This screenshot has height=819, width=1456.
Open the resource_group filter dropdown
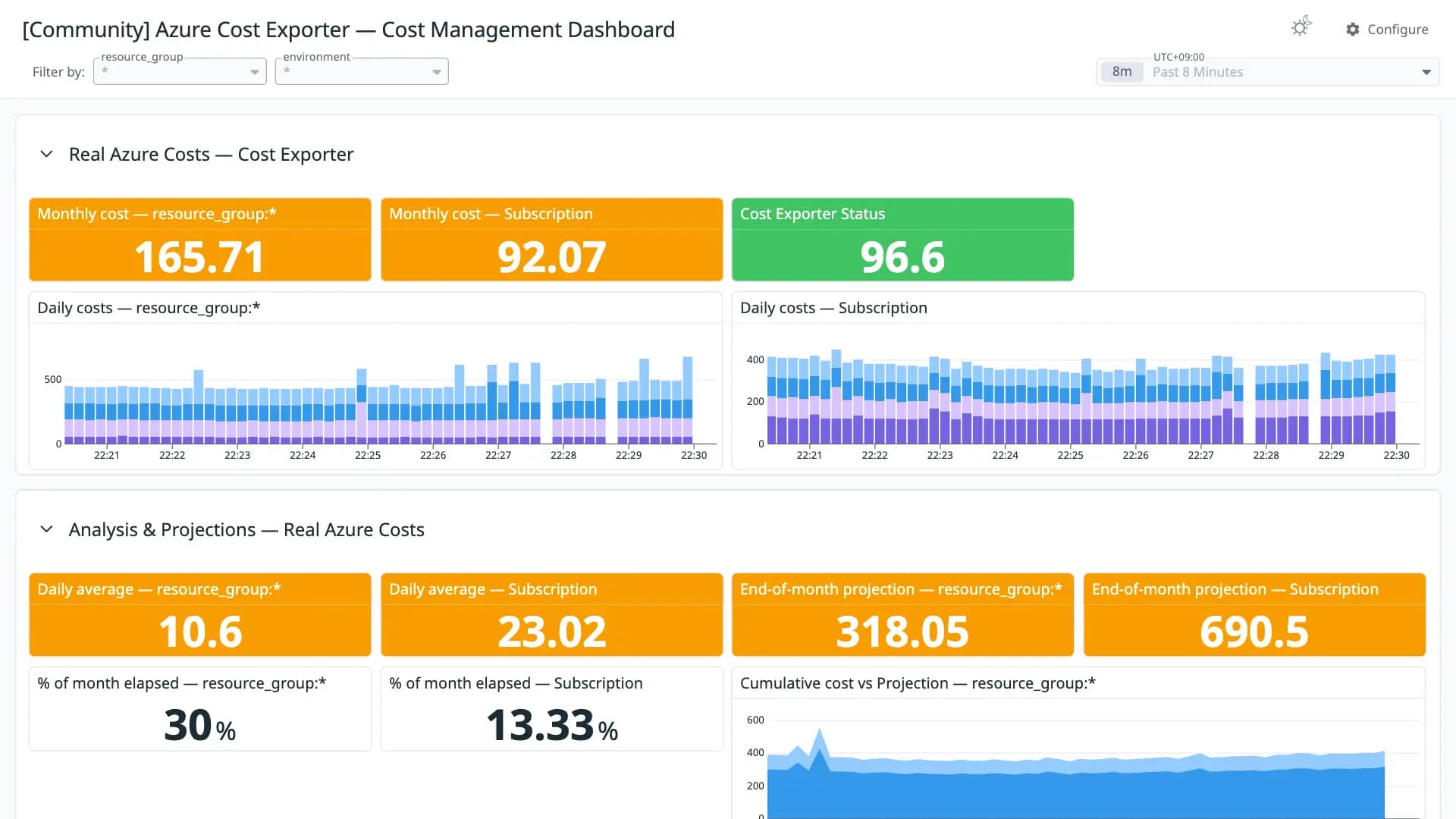[180, 71]
